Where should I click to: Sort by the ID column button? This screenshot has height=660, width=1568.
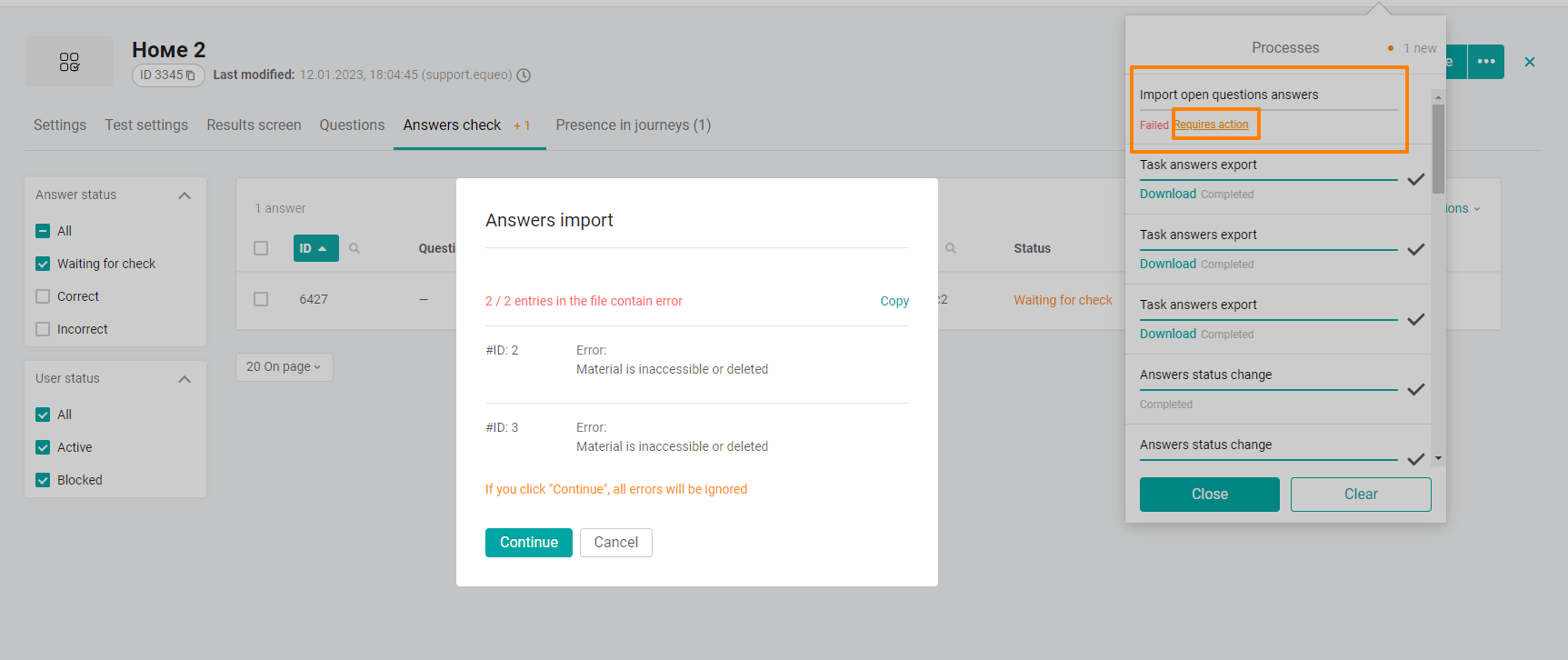[315, 248]
